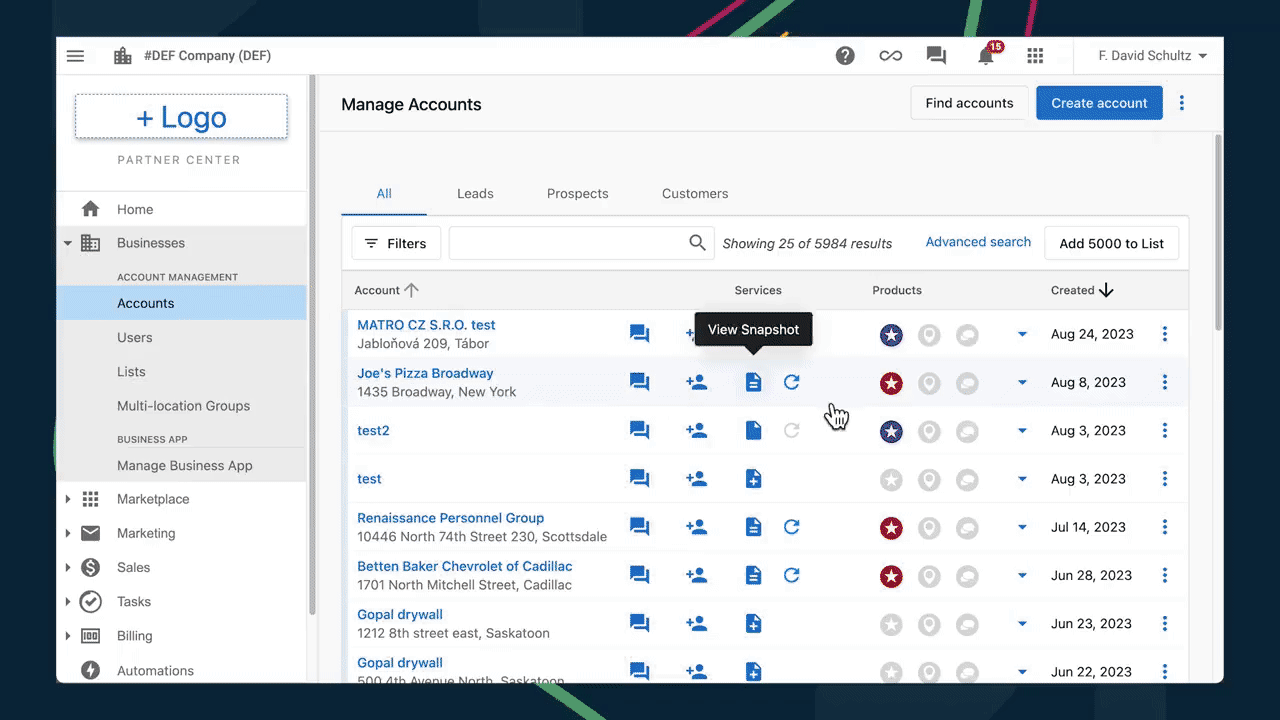
Task: Click the inactive social product icon on the test row
Action: [967, 479]
